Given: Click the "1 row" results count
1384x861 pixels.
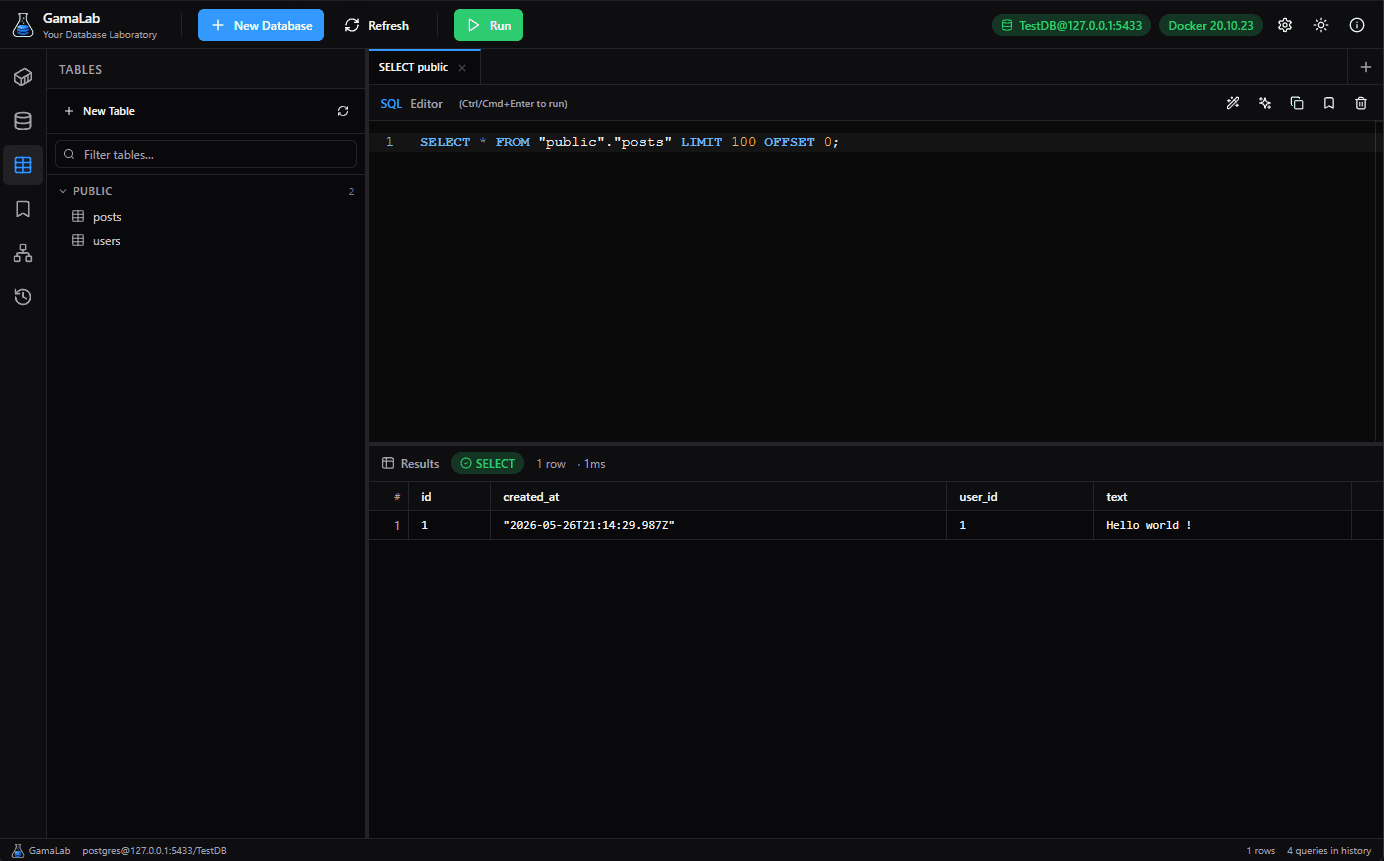Looking at the screenshot, I should pyautogui.click(x=551, y=464).
